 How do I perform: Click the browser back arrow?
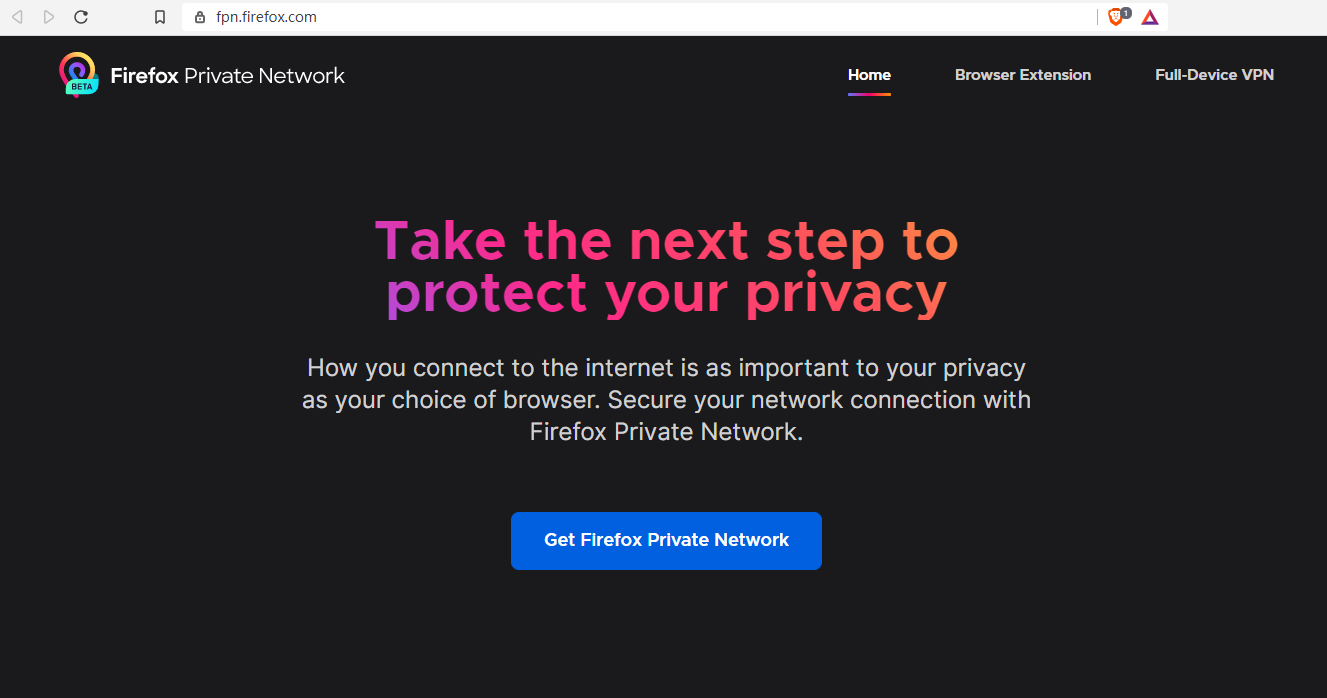tap(17, 17)
